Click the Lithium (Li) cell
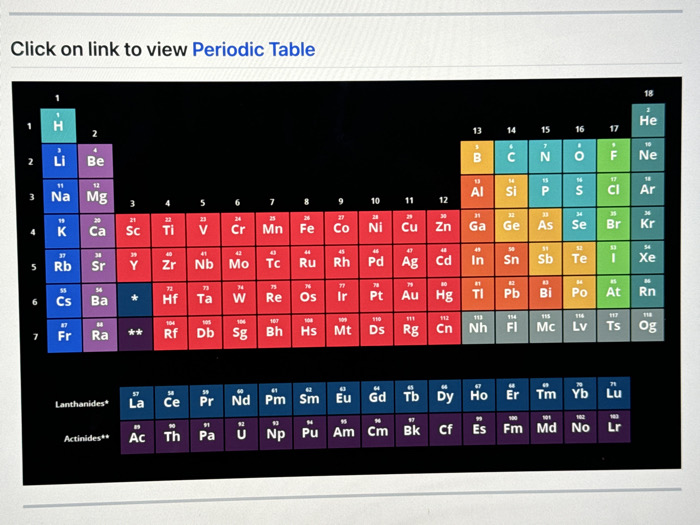700x525 pixels. [60, 161]
